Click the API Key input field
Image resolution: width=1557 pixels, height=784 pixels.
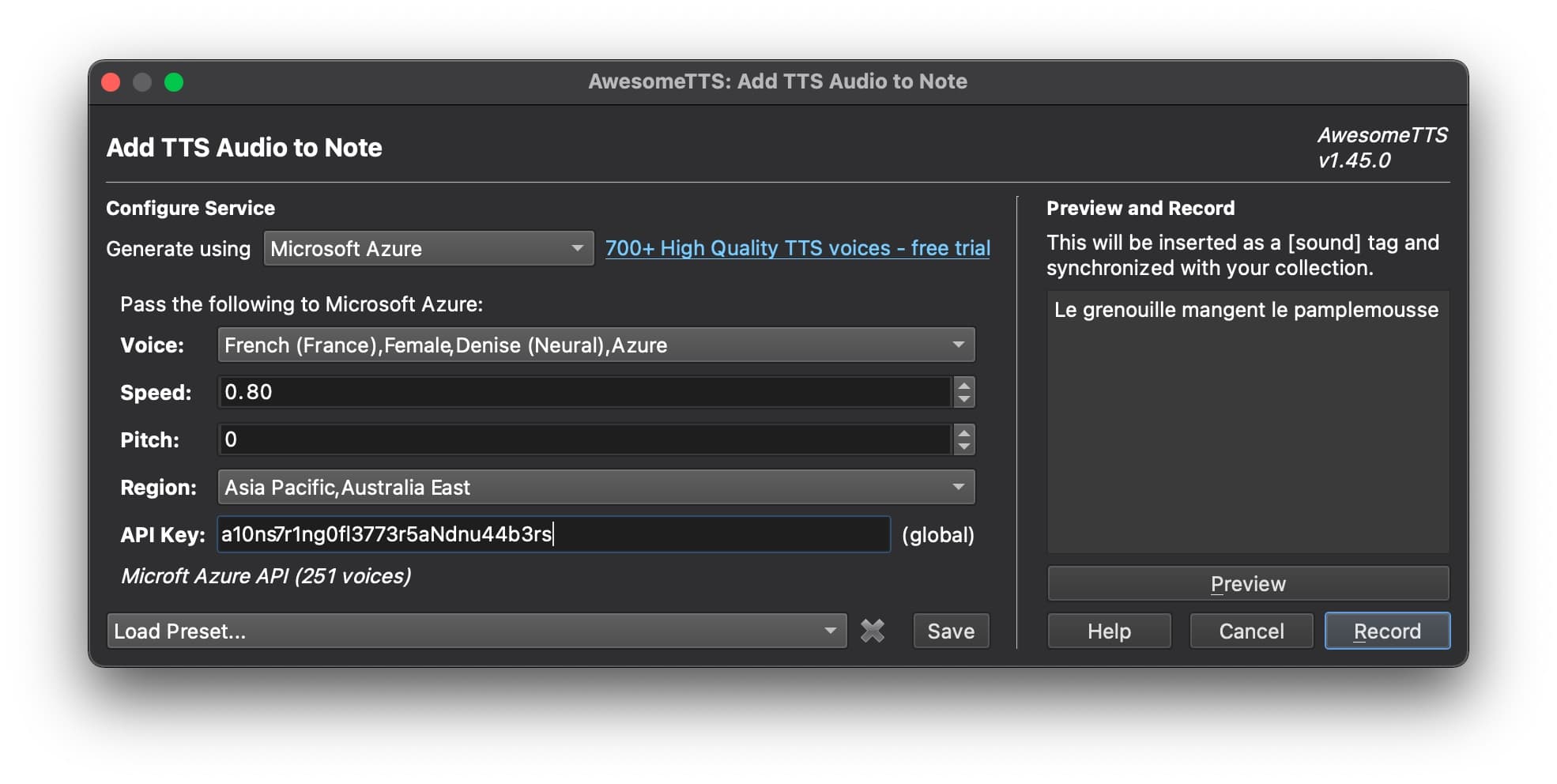point(553,534)
